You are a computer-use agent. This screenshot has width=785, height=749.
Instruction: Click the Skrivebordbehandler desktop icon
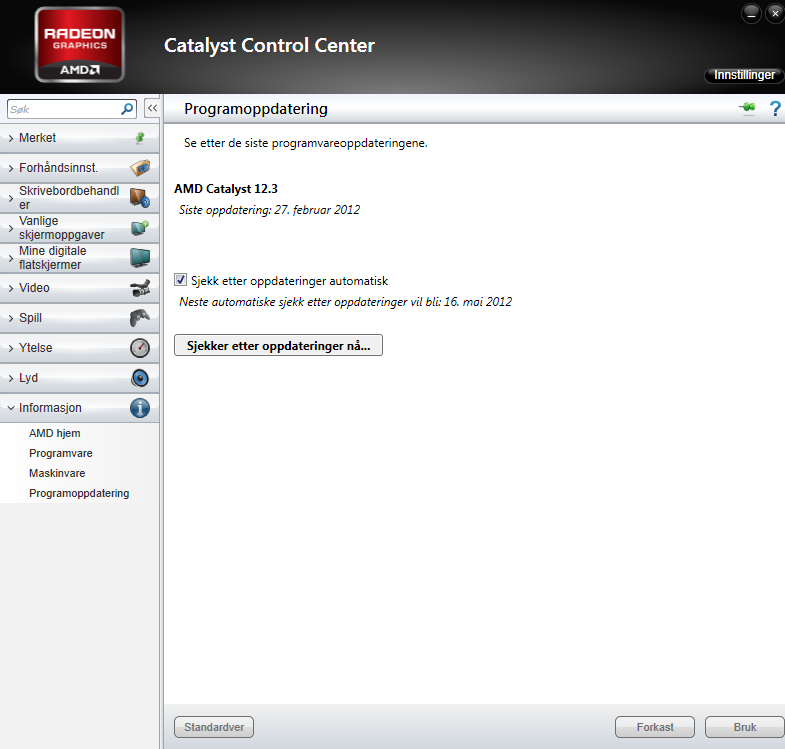[x=140, y=198]
